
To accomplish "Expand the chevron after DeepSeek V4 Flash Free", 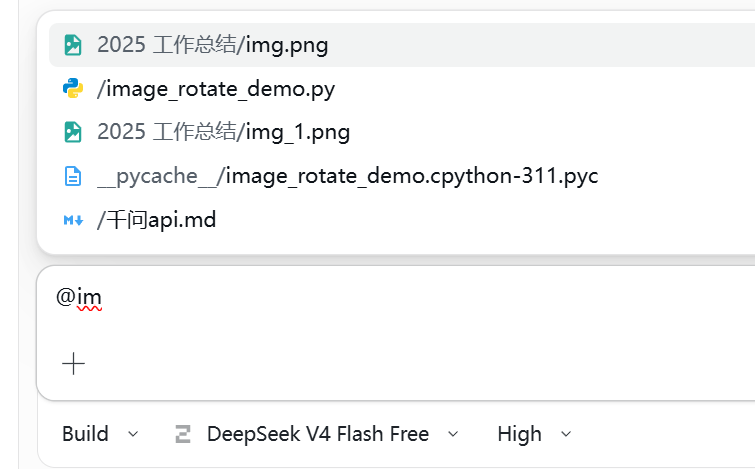I will click(453, 434).
